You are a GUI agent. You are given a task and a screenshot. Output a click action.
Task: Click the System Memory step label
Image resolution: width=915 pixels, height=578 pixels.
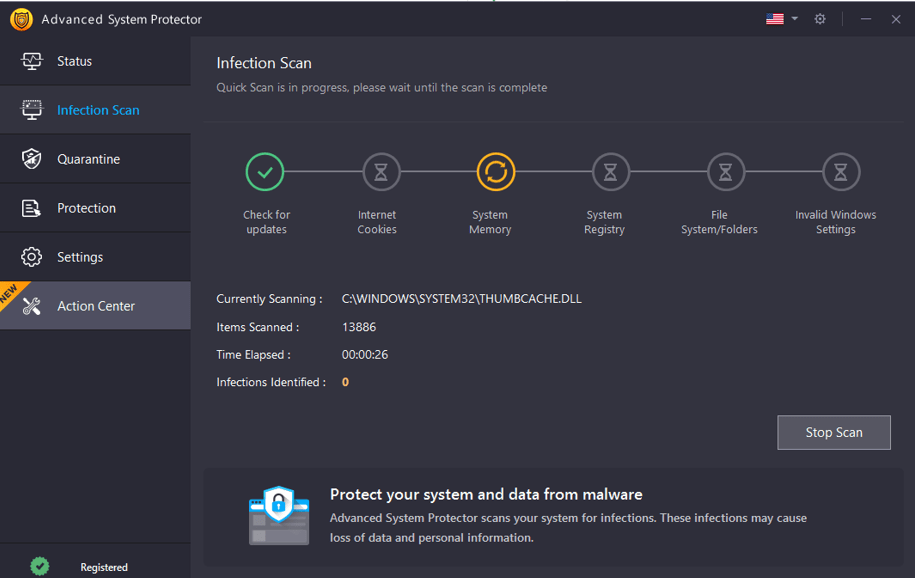490,222
